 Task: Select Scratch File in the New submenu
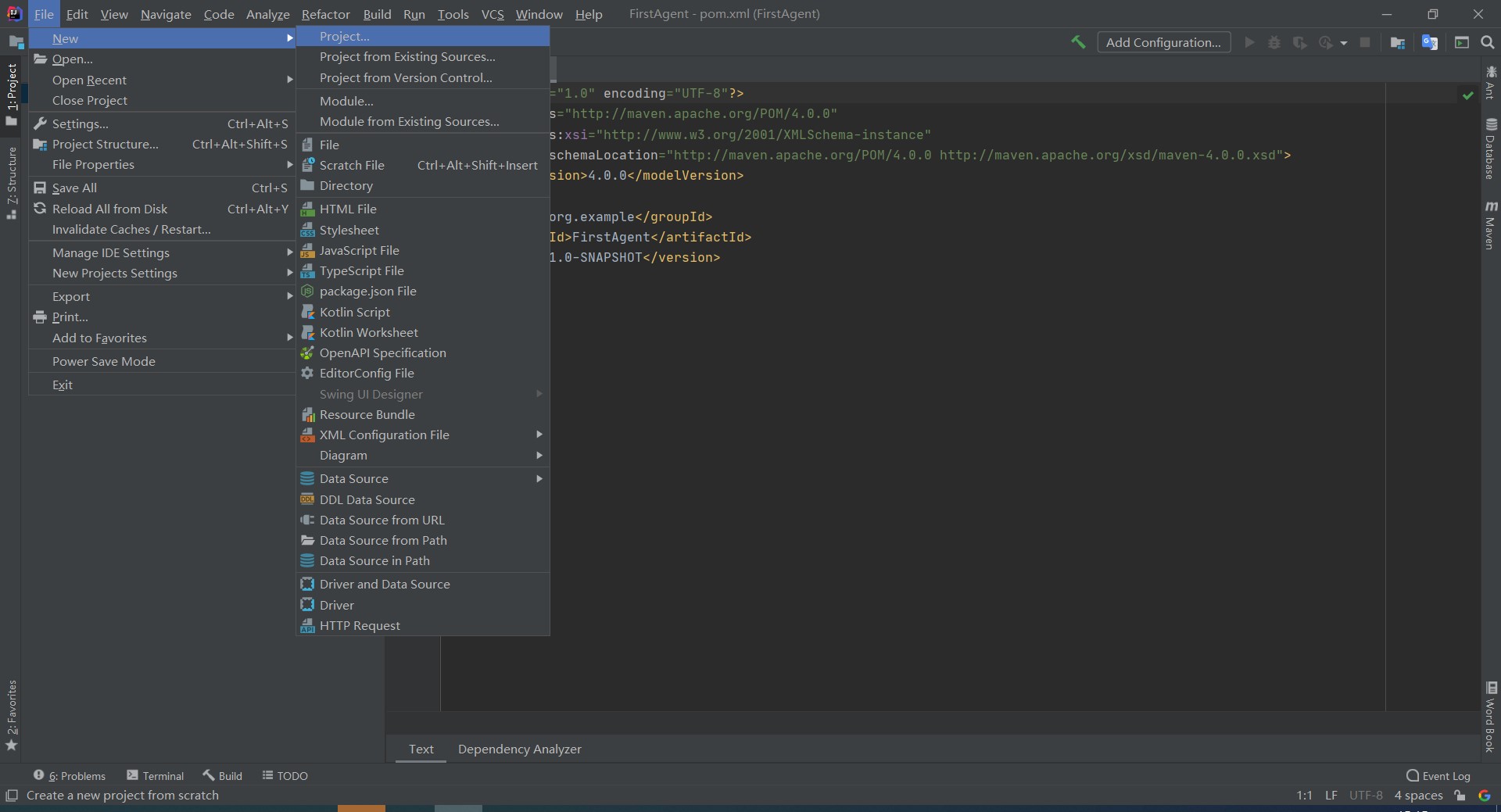click(423, 165)
